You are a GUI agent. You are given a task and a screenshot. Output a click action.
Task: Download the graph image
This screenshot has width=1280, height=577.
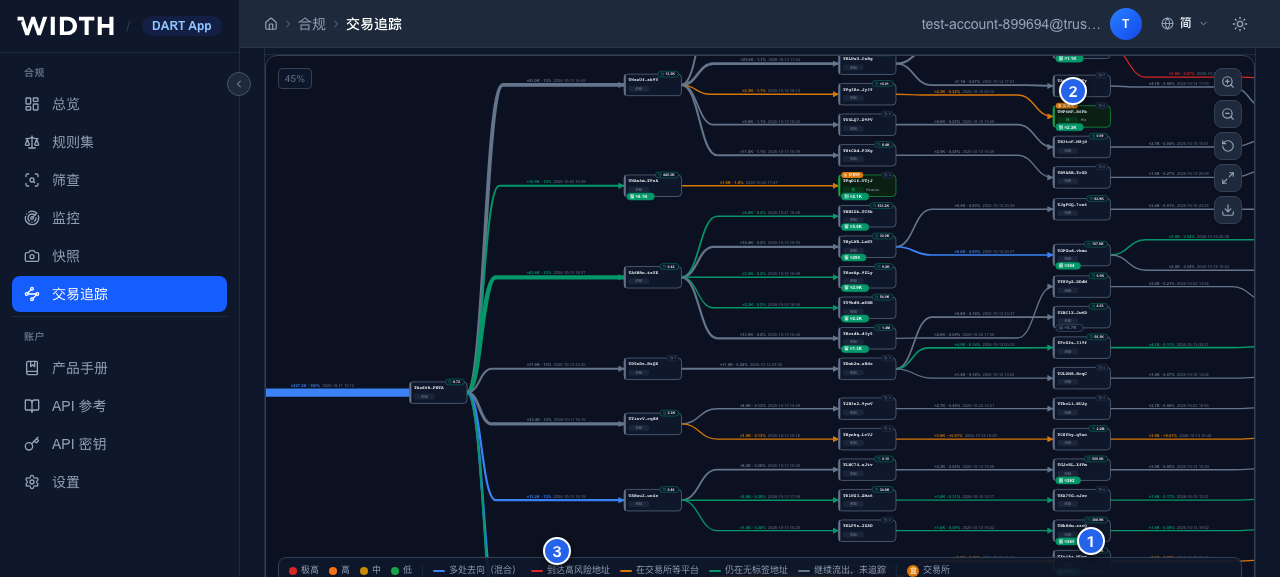pyautogui.click(x=1228, y=210)
